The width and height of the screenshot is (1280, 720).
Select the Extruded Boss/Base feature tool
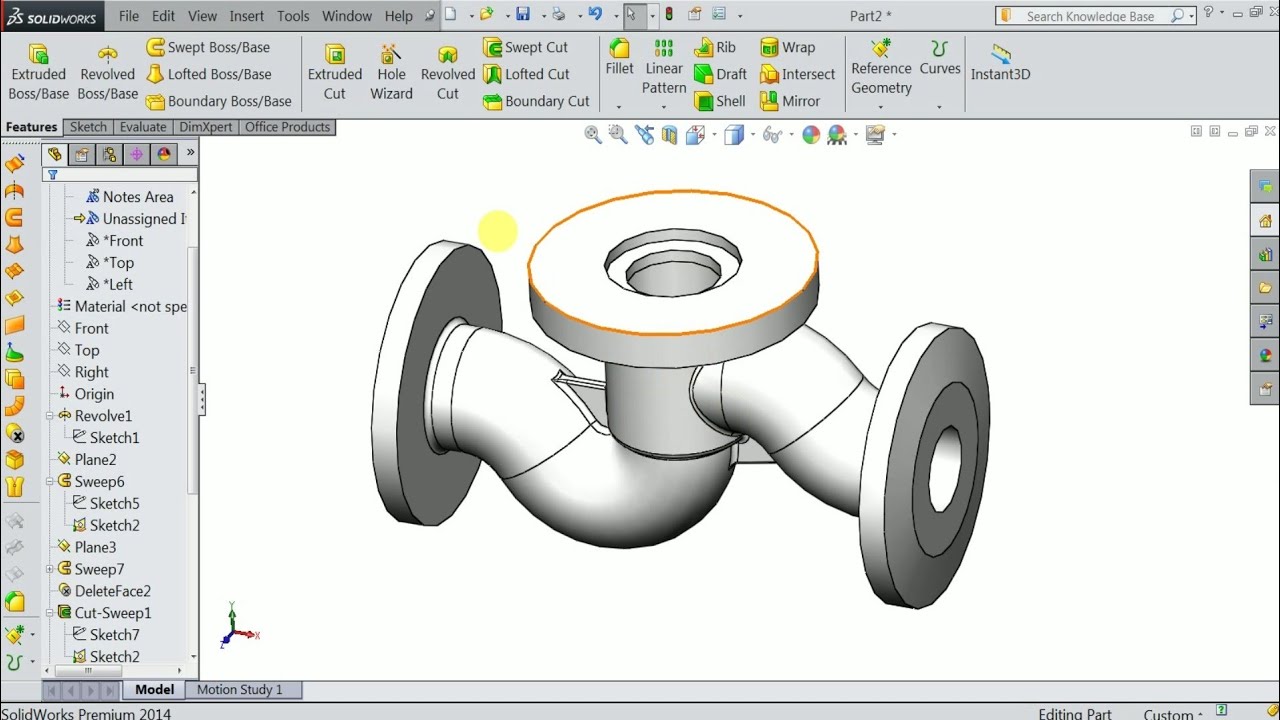38,70
